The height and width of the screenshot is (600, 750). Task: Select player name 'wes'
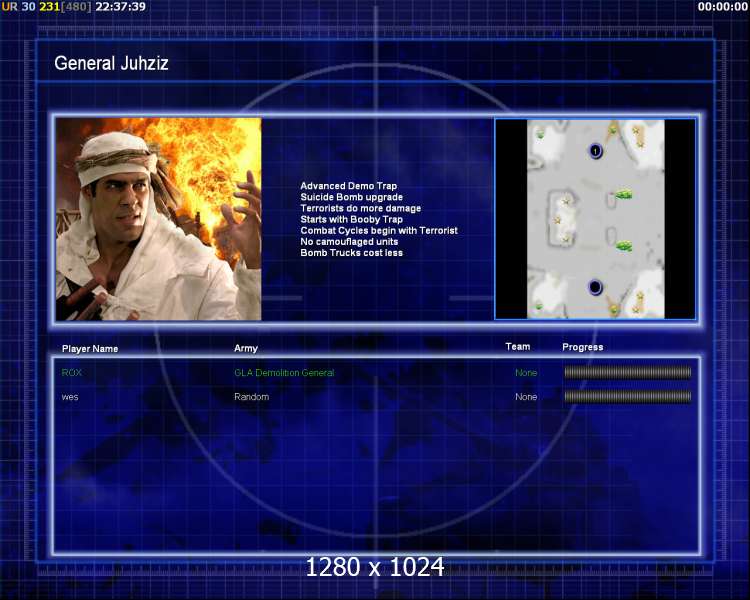70,397
